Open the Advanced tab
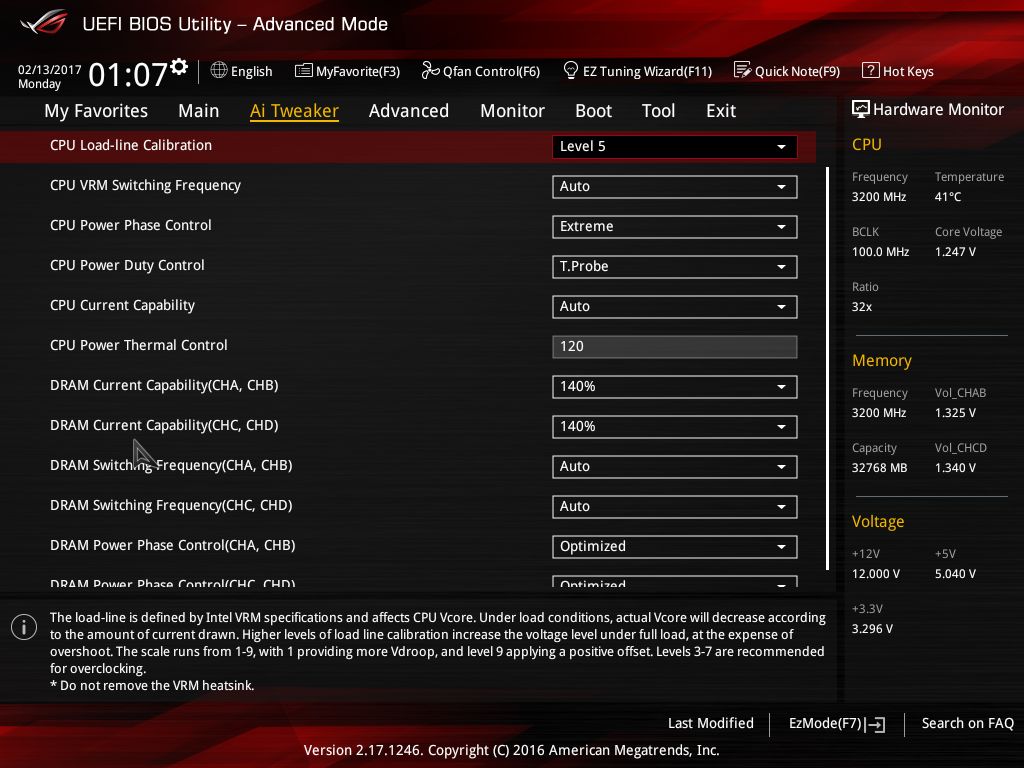Viewport: 1024px width, 768px height. coord(409,111)
